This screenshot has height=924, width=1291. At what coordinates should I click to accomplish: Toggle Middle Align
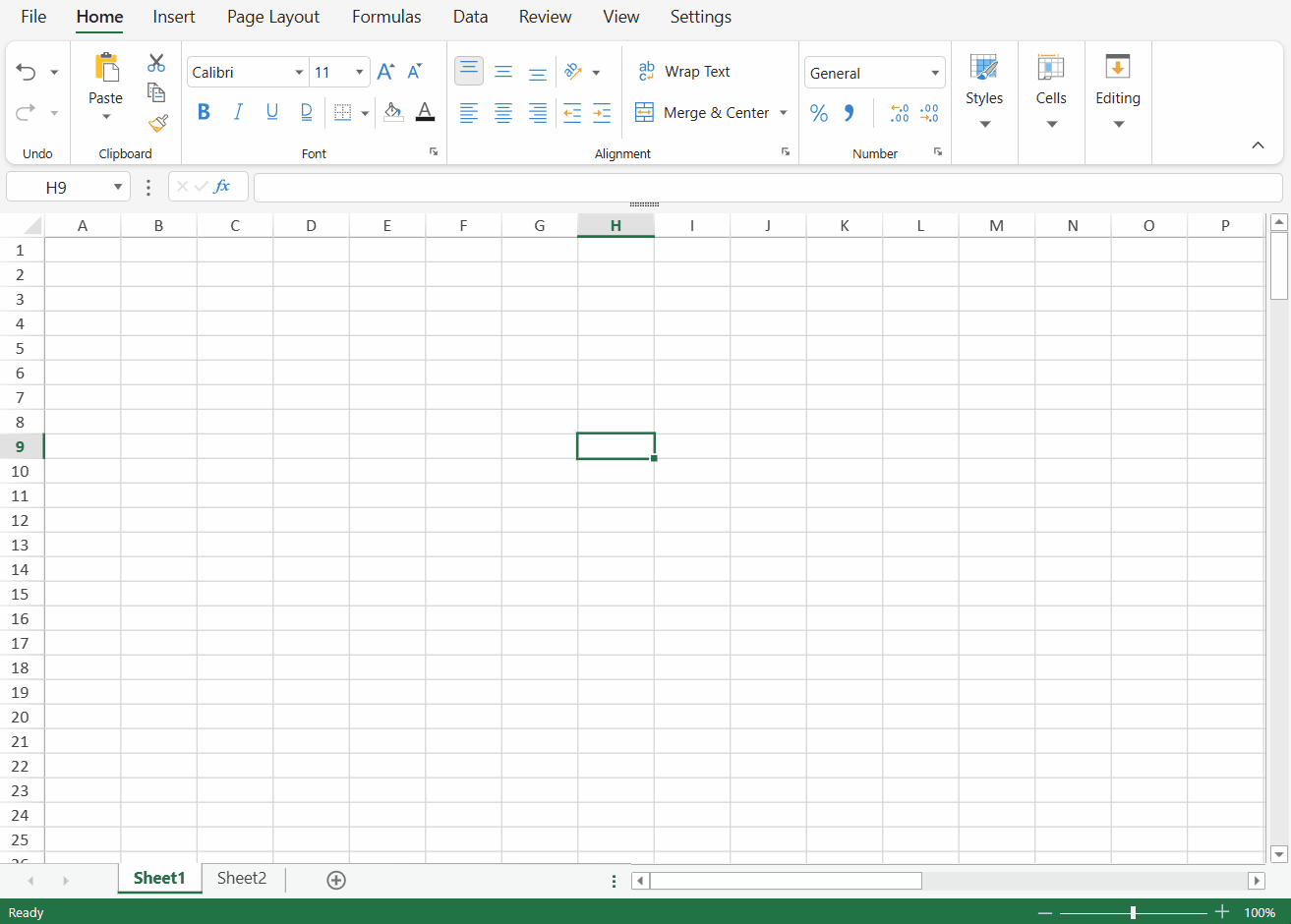tap(503, 72)
